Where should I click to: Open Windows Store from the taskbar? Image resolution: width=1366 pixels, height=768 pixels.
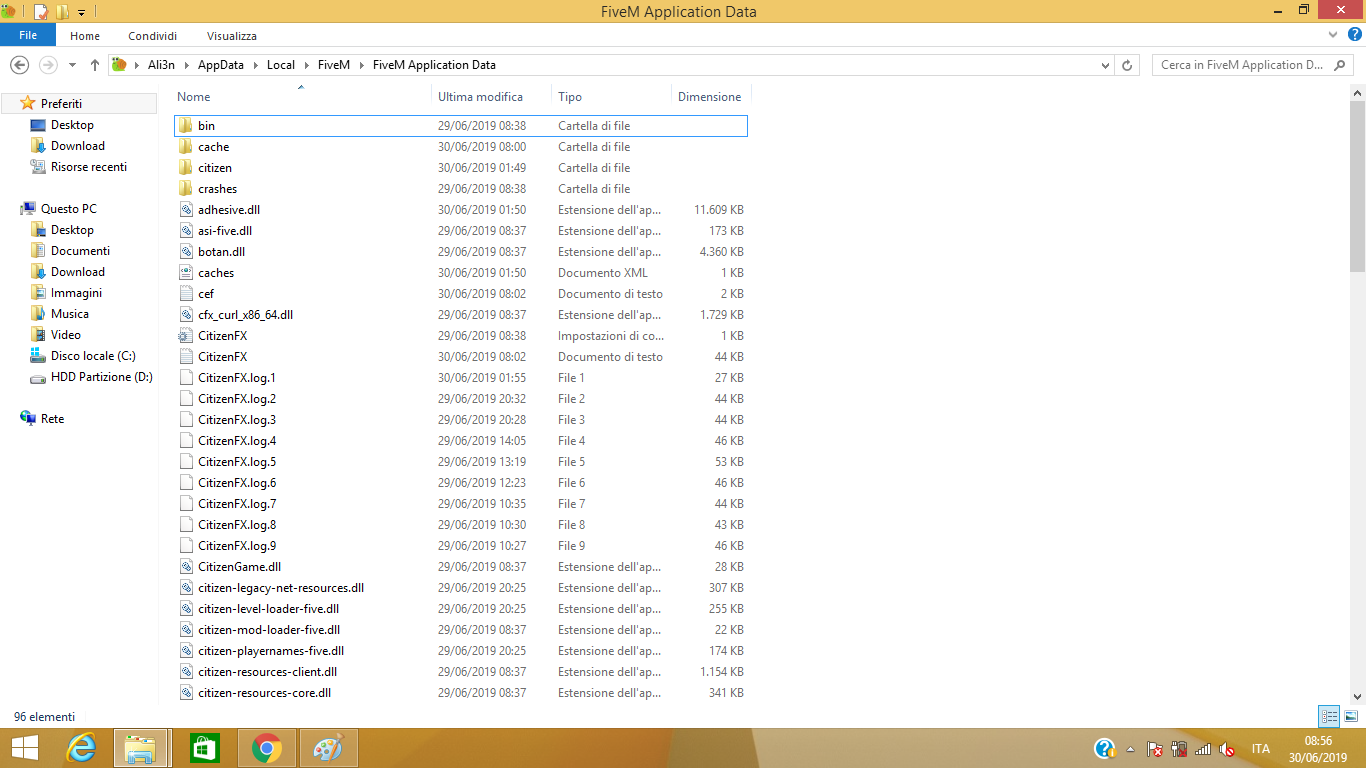click(204, 748)
